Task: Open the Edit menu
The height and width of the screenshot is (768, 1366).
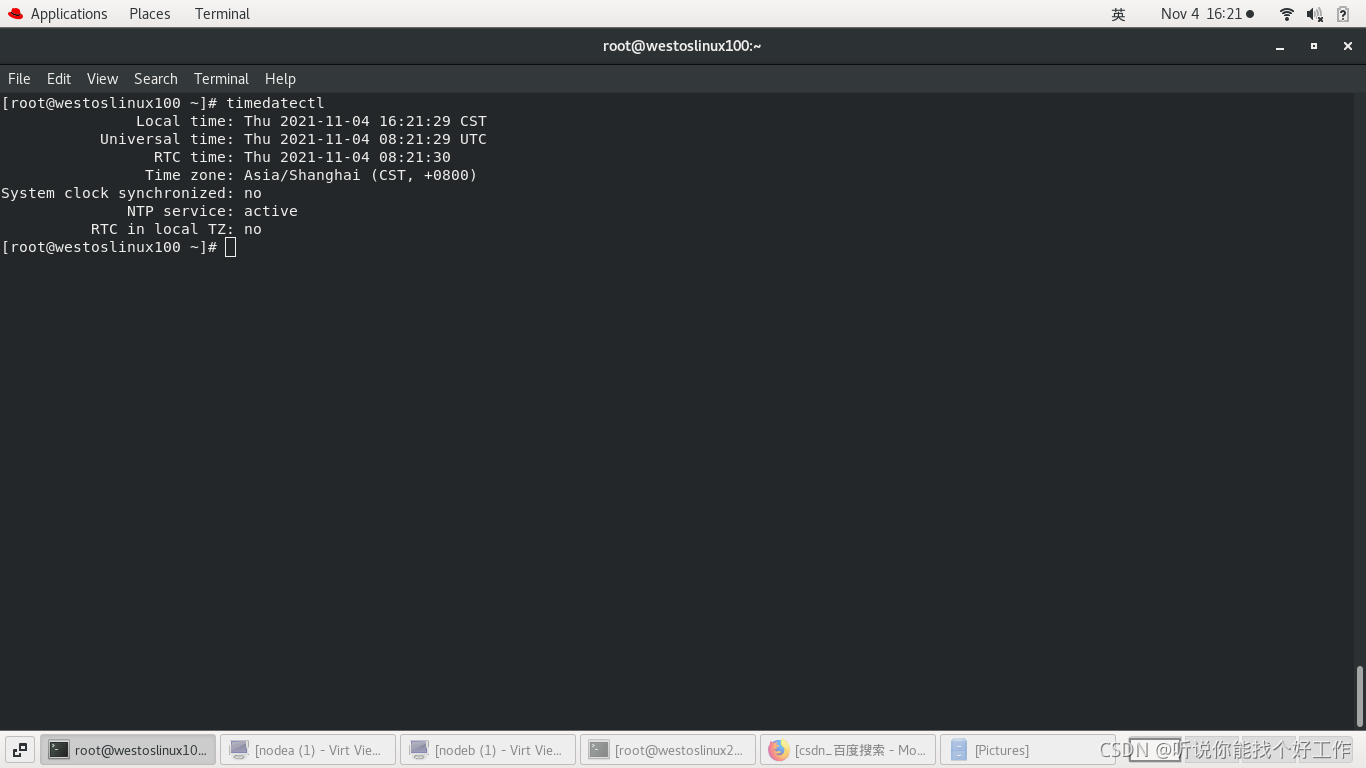Action: 59,79
